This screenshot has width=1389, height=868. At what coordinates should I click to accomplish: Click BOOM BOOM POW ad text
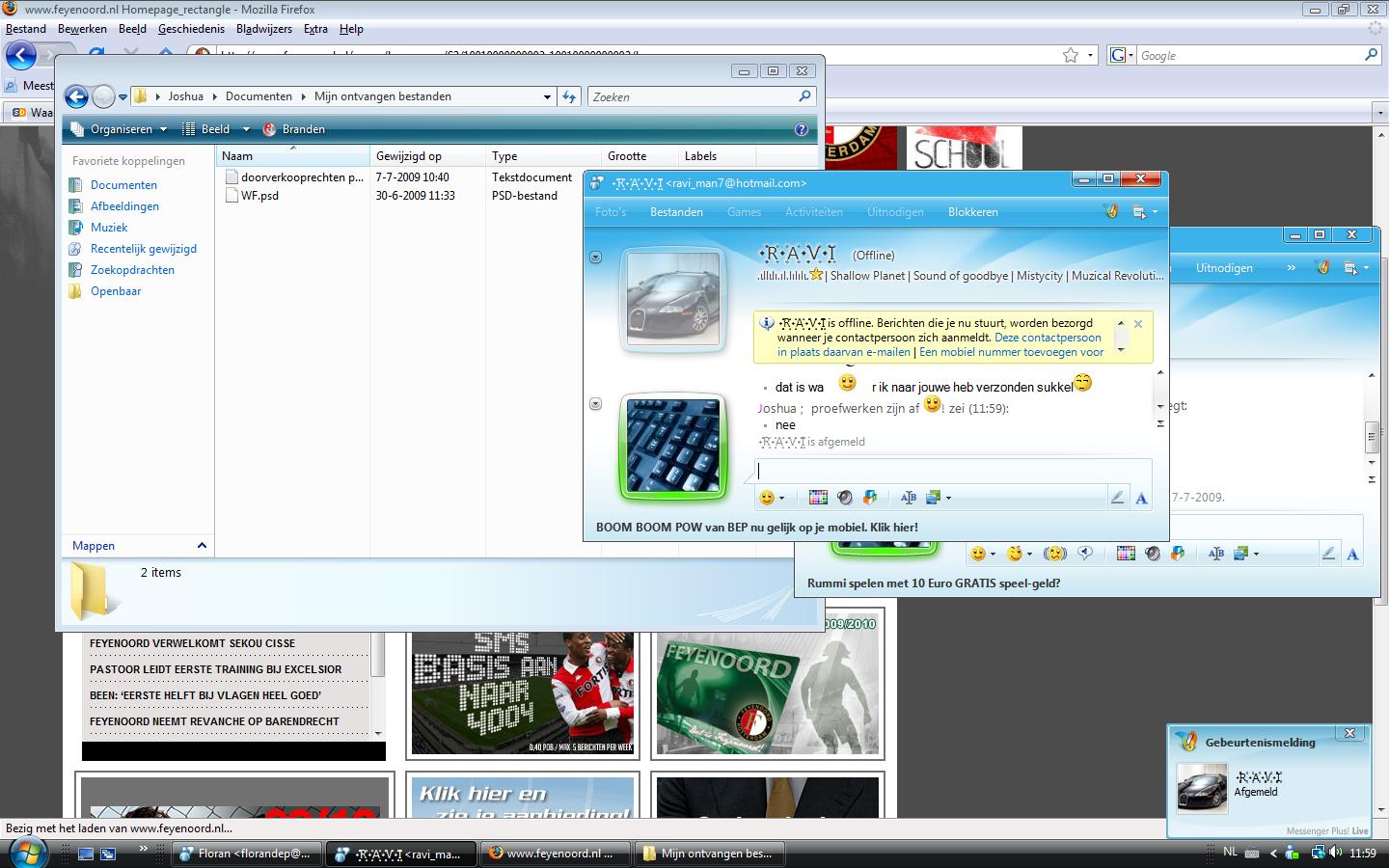click(757, 528)
